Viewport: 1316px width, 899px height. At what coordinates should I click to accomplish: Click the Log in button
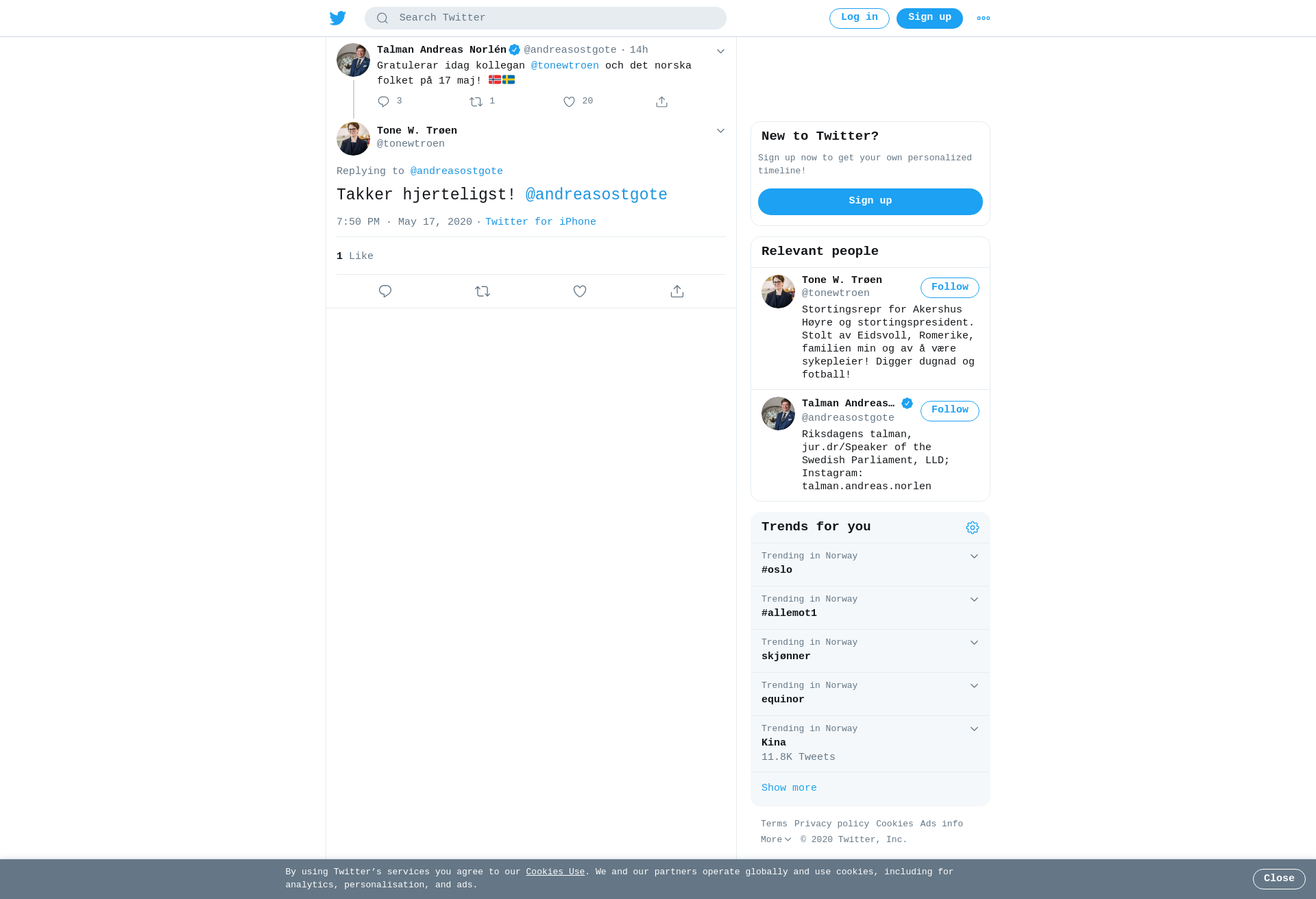[x=860, y=19]
